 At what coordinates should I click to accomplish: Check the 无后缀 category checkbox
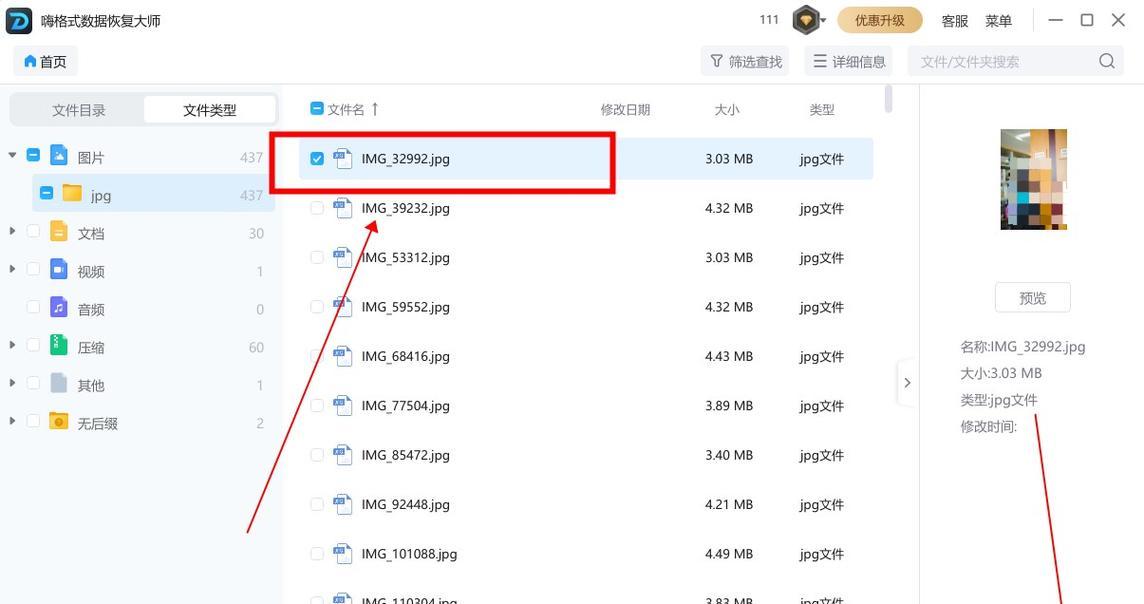tap(34, 421)
